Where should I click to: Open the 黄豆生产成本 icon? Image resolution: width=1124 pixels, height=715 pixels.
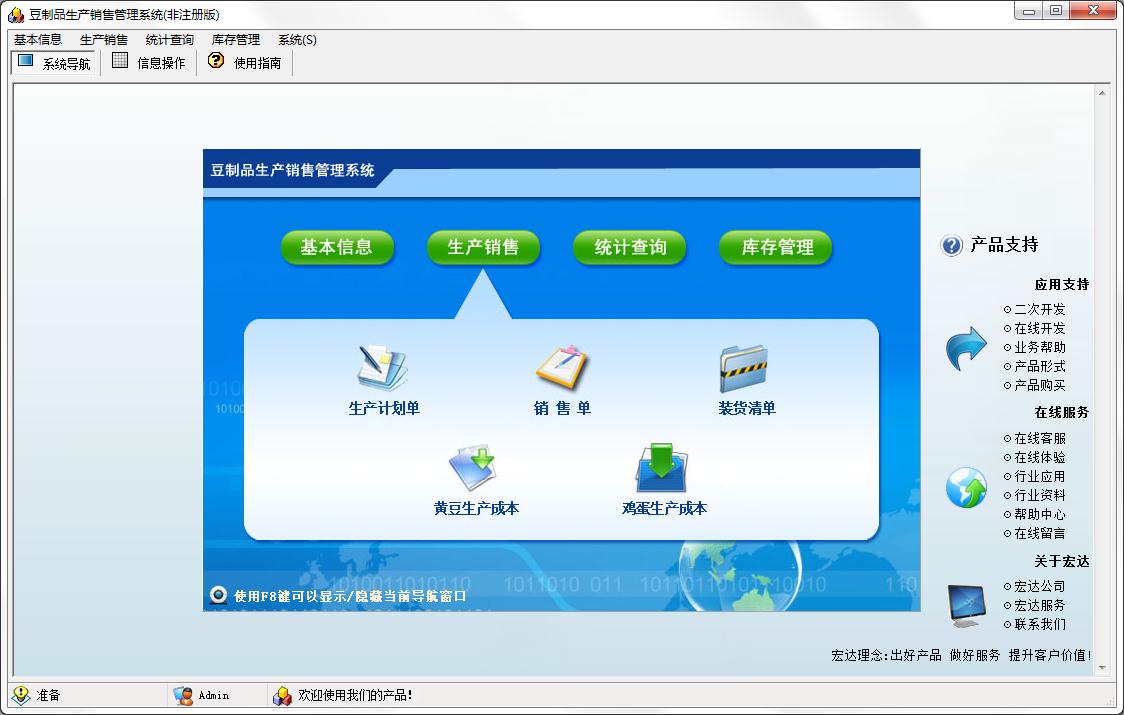pos(472,468)
